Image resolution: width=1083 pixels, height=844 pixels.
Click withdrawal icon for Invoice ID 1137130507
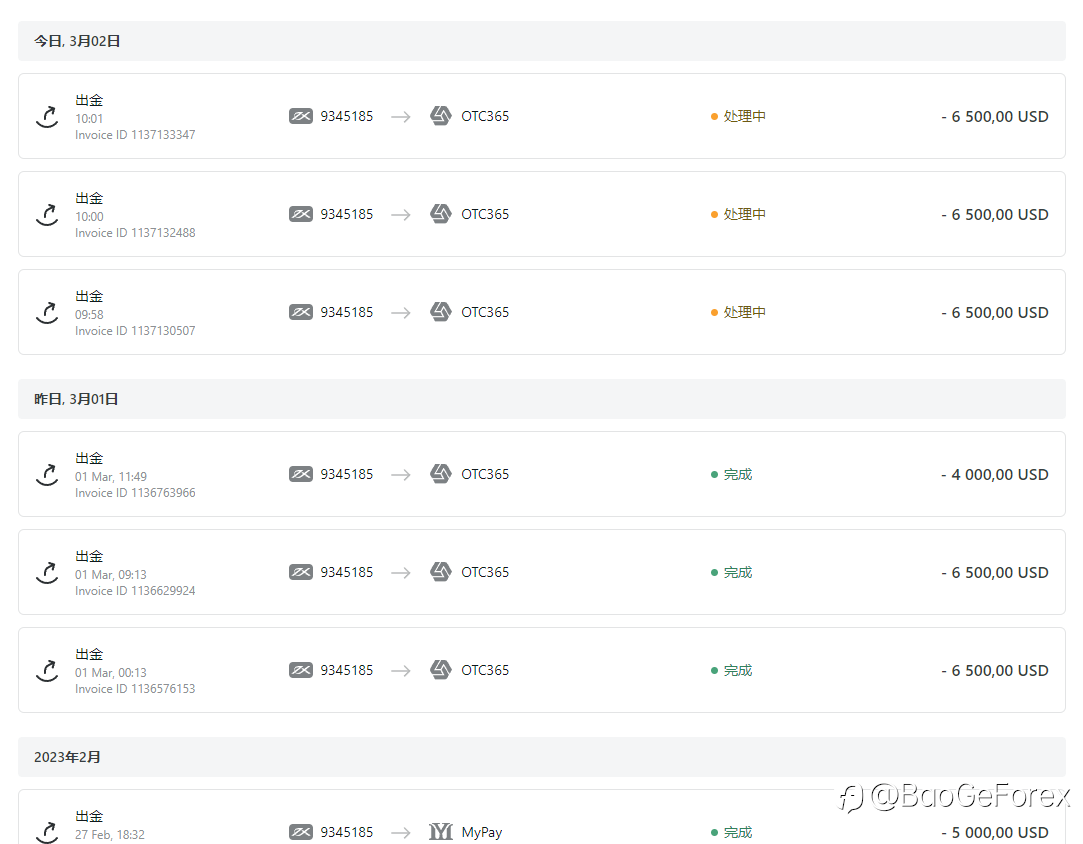point(47,312)
